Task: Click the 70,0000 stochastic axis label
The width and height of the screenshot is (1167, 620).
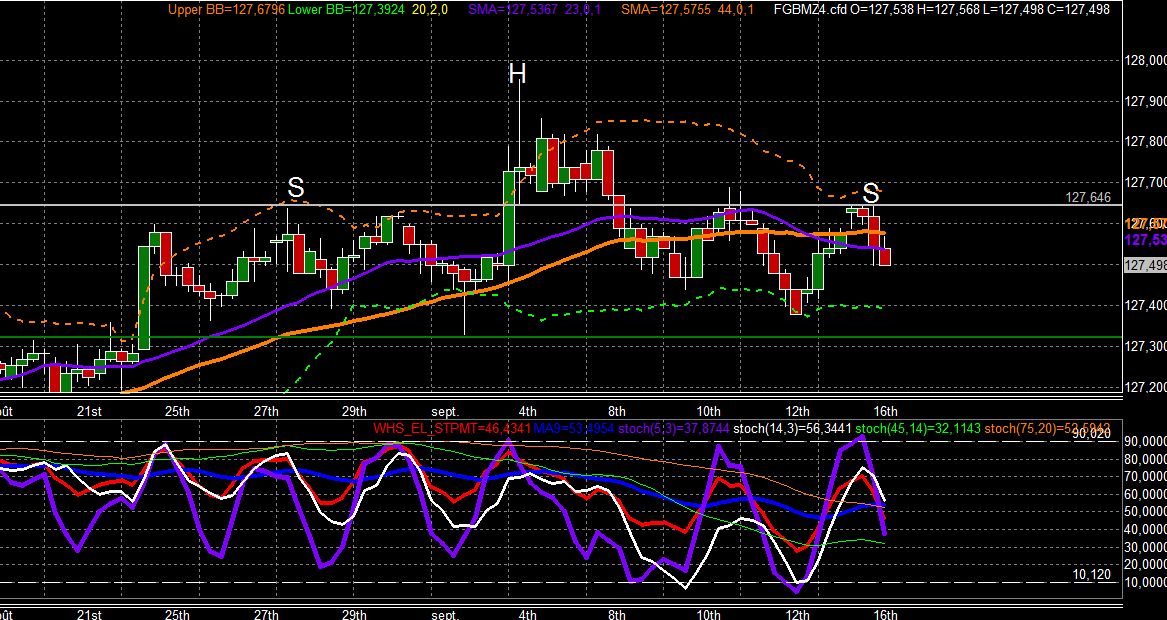Action: point(1147,476)
